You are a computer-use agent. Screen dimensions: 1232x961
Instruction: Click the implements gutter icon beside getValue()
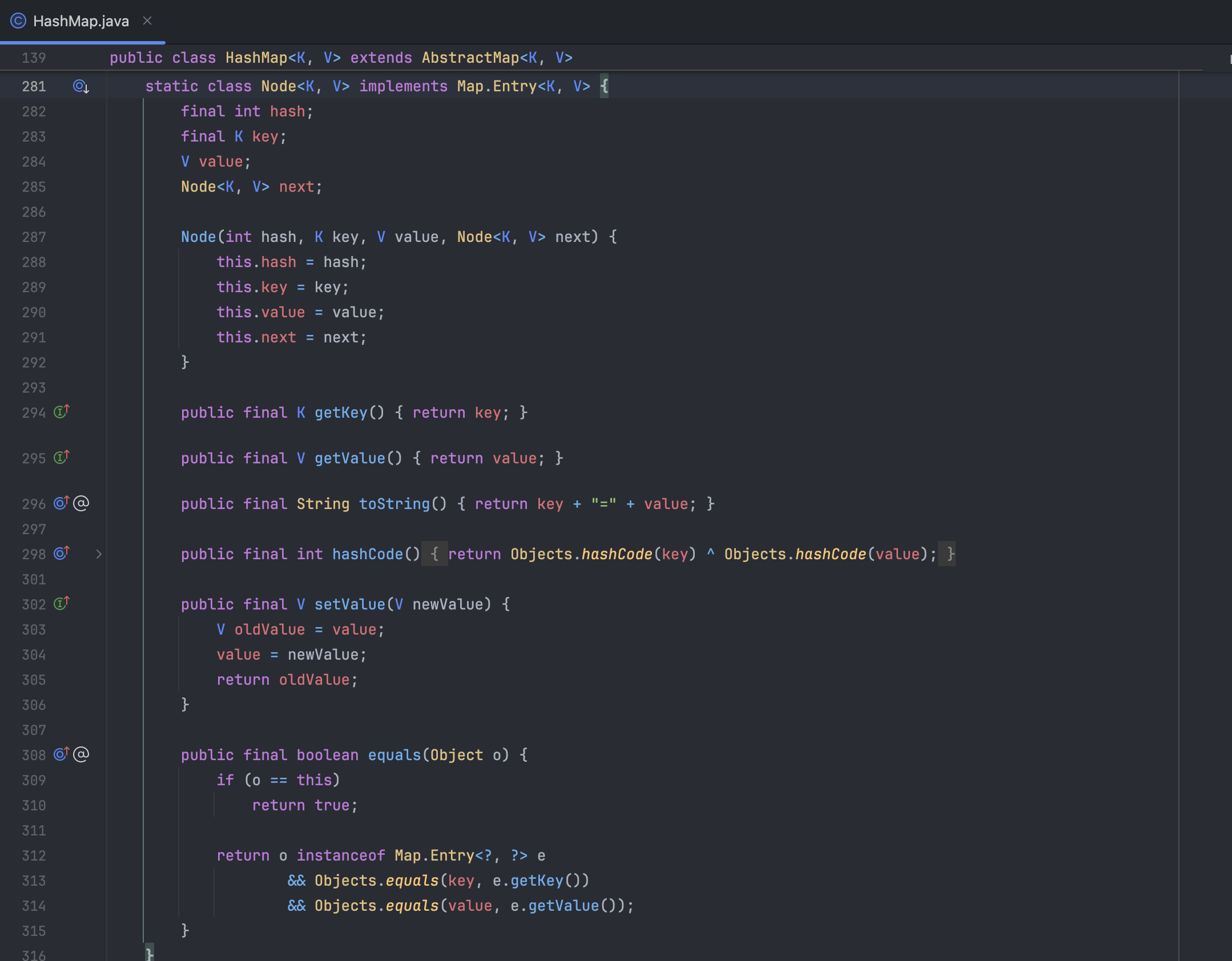click(61, 457)
